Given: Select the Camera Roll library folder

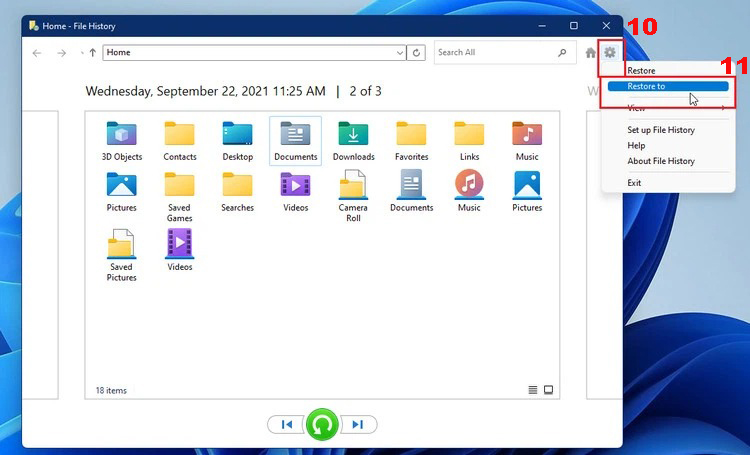Looking at the screenshot, I should [x=353, y=197].
